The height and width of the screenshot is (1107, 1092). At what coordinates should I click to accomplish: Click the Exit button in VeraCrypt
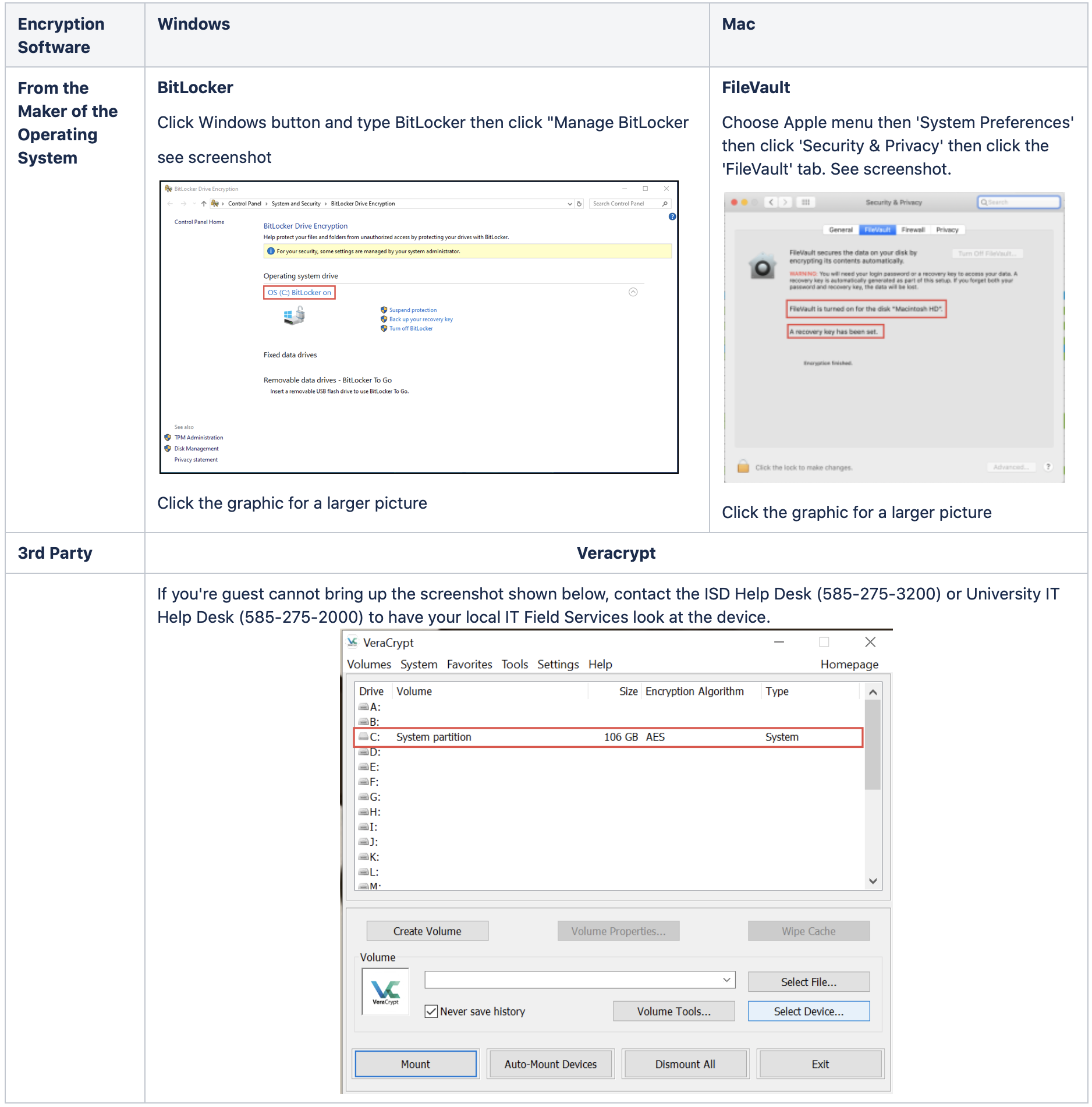click(820, 1064)
